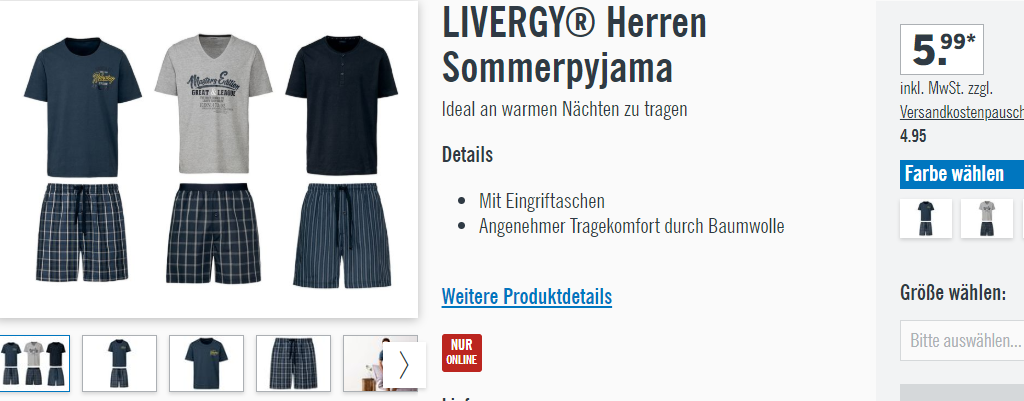Click the Farbe wählen header bar
Viewport: 1024px width, 401px height.
click(962, 174)
